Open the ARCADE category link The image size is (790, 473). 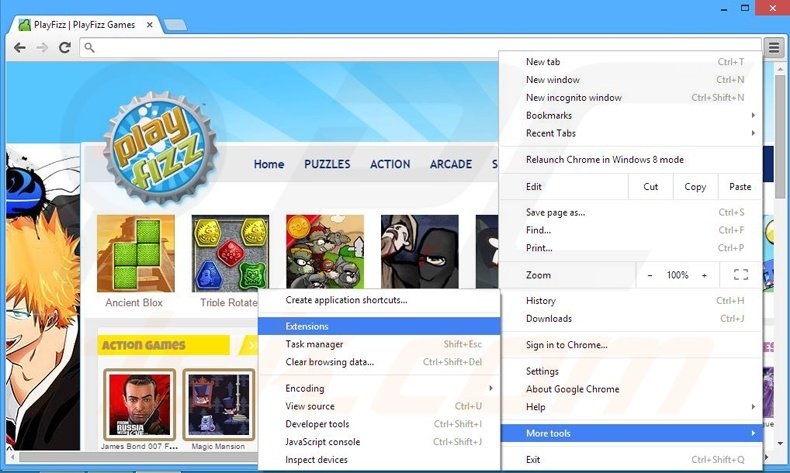coord(450,164)
